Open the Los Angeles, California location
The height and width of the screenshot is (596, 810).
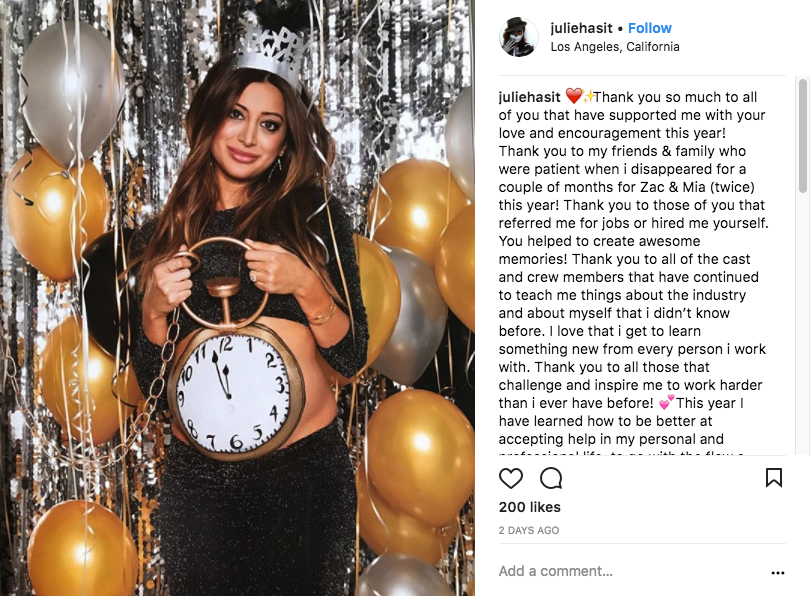[615, 47]
